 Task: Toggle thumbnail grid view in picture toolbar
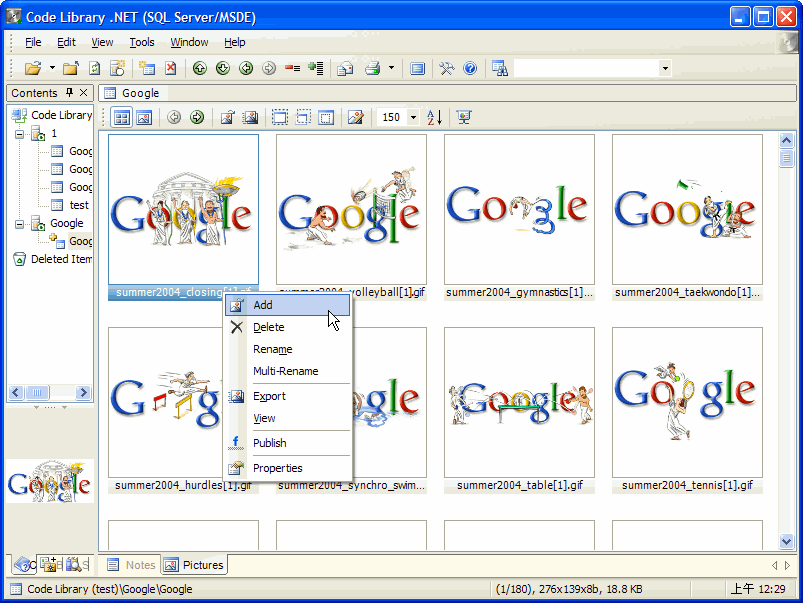(122, 117)
